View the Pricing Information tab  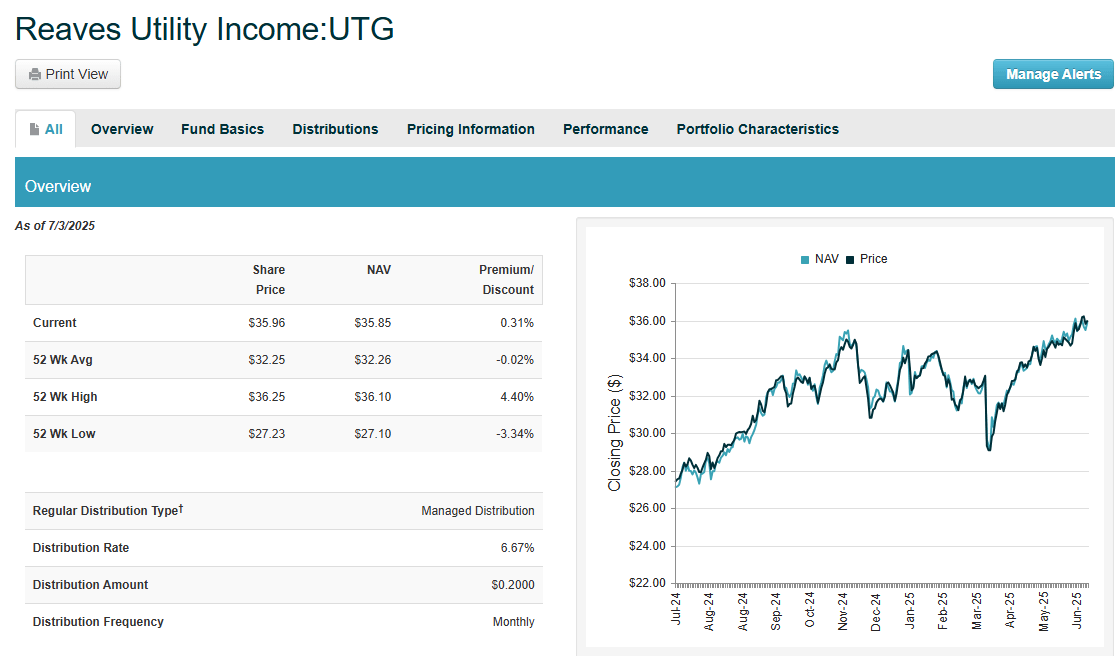[470, 129]
